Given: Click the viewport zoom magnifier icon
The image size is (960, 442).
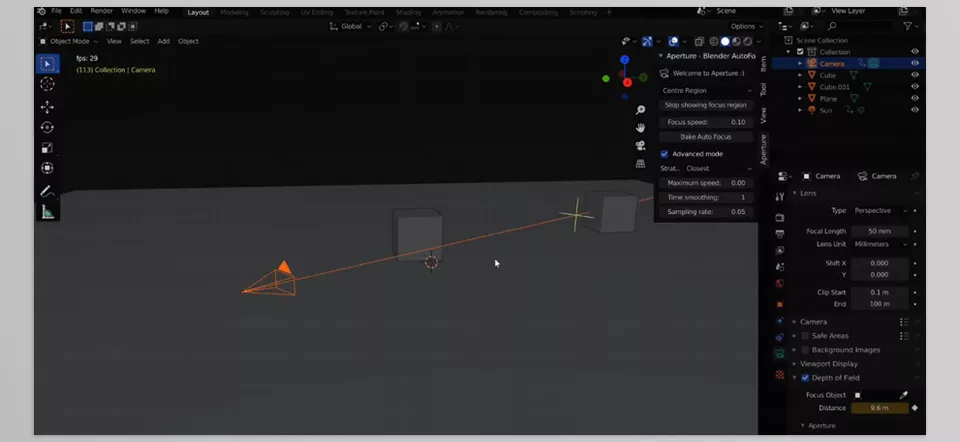Looking at the screenshot, I should (x=640, y=110).
